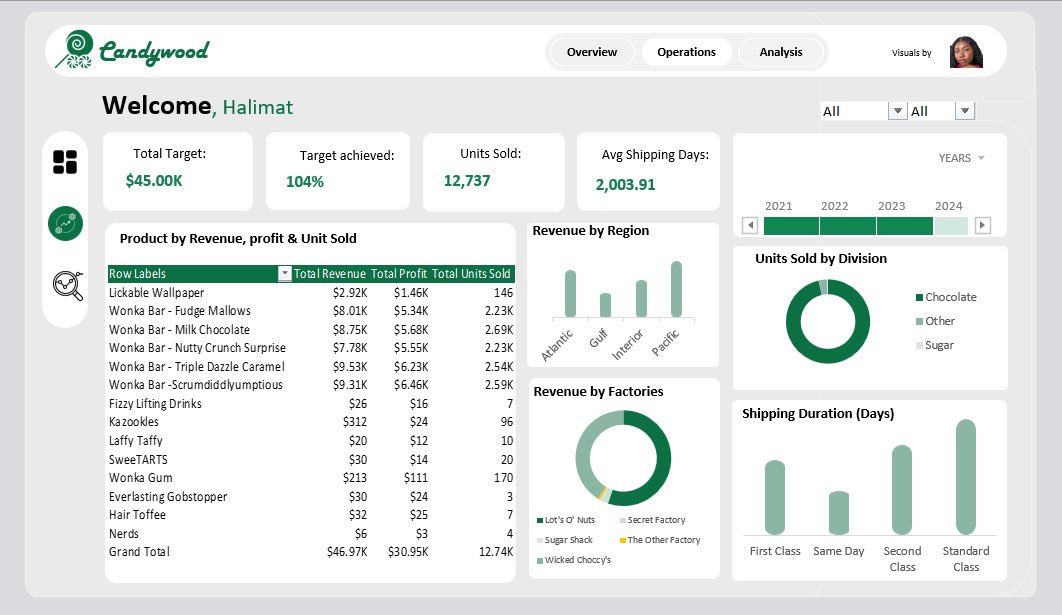Open the first All filter dropdown arrow
This screenshot has width=1062, height=615.
point(897,111)
